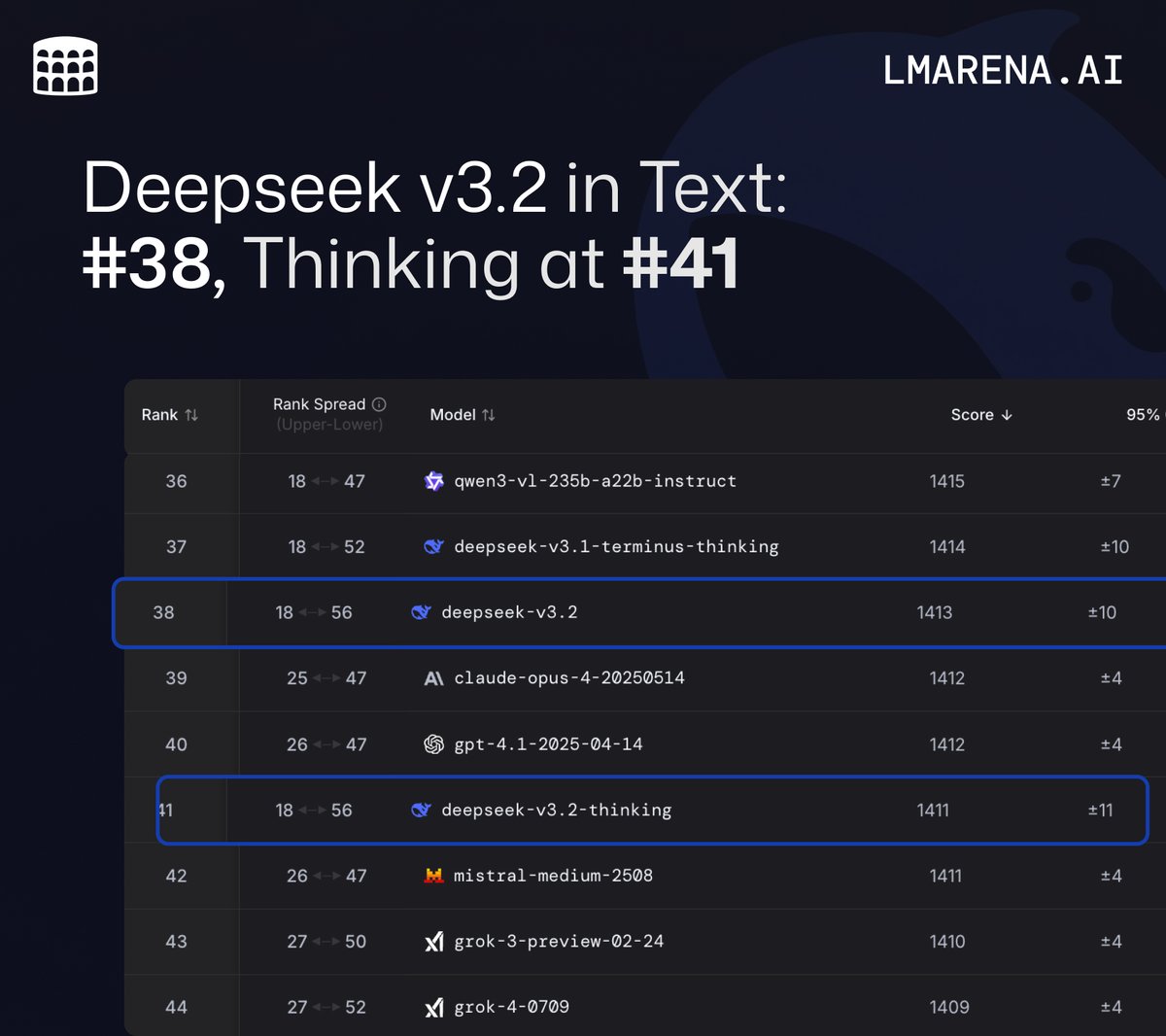Select score 1415 for qwen3-vl
1166x1036 pixels.
tap(947, 481)
